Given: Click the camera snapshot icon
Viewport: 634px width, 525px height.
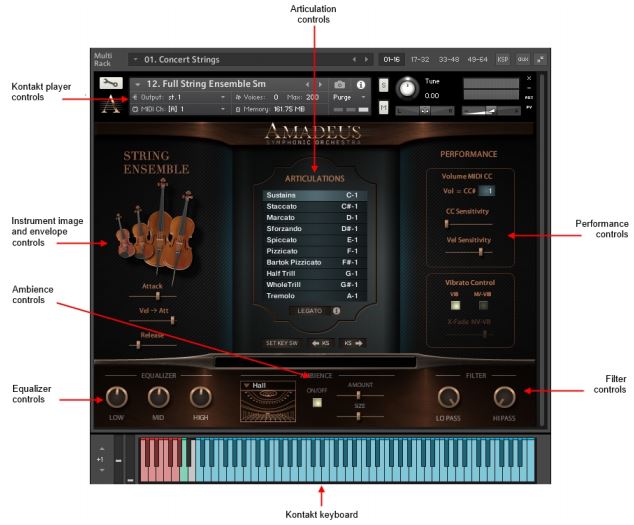Looking at the screenshot, I should [340, 85].
